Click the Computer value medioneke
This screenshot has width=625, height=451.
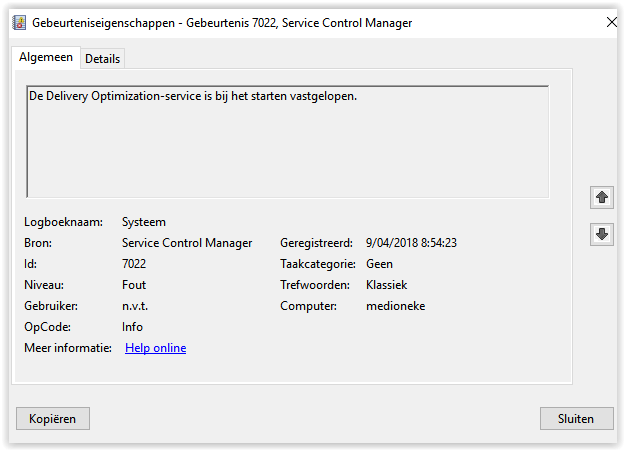[x=396, y=306]
